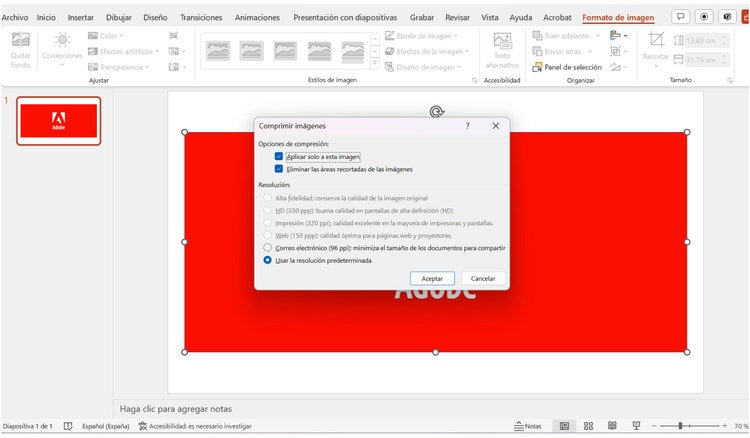Switch to Normal view icon
Viewport: 750px width, 438px height.
coord(564,426)
